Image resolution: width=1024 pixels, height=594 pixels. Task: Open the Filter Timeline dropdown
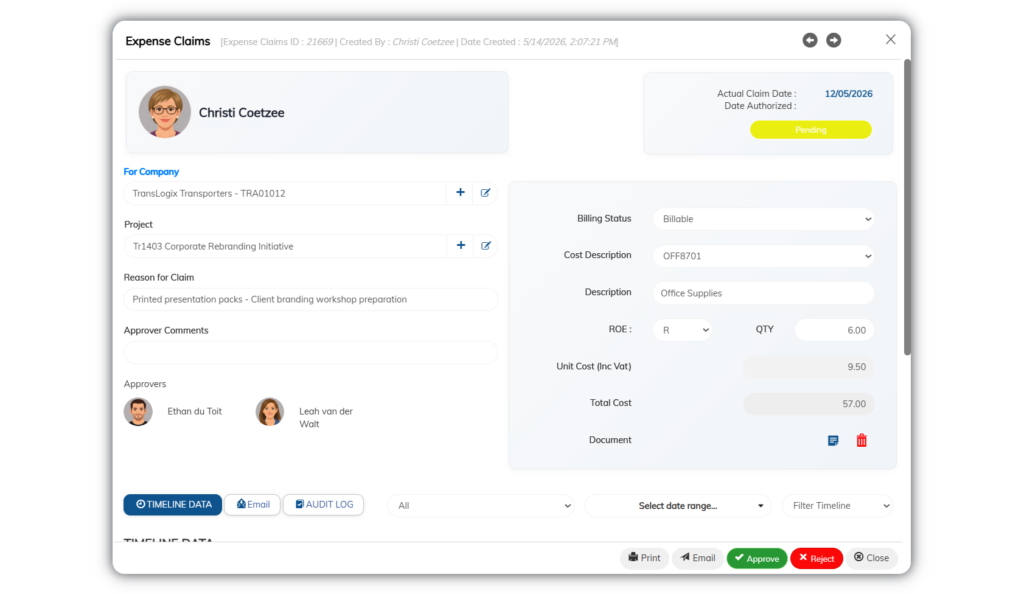[837, 505]
